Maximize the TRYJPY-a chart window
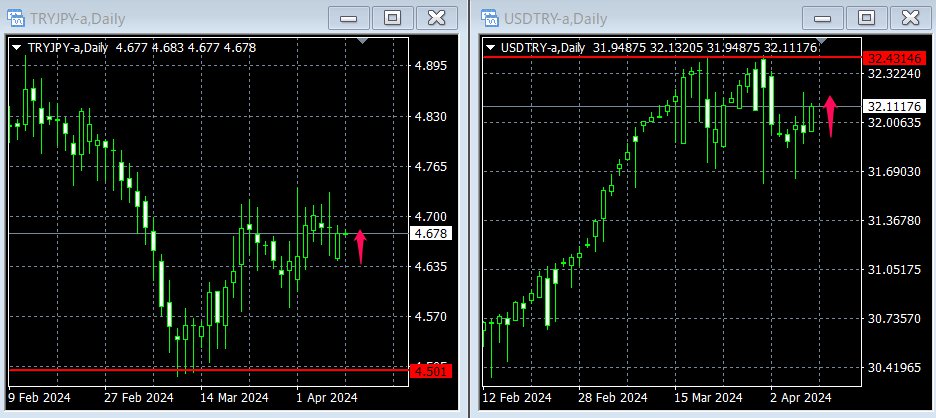Viewport: 936px width, 418px height. pos(392,18)
